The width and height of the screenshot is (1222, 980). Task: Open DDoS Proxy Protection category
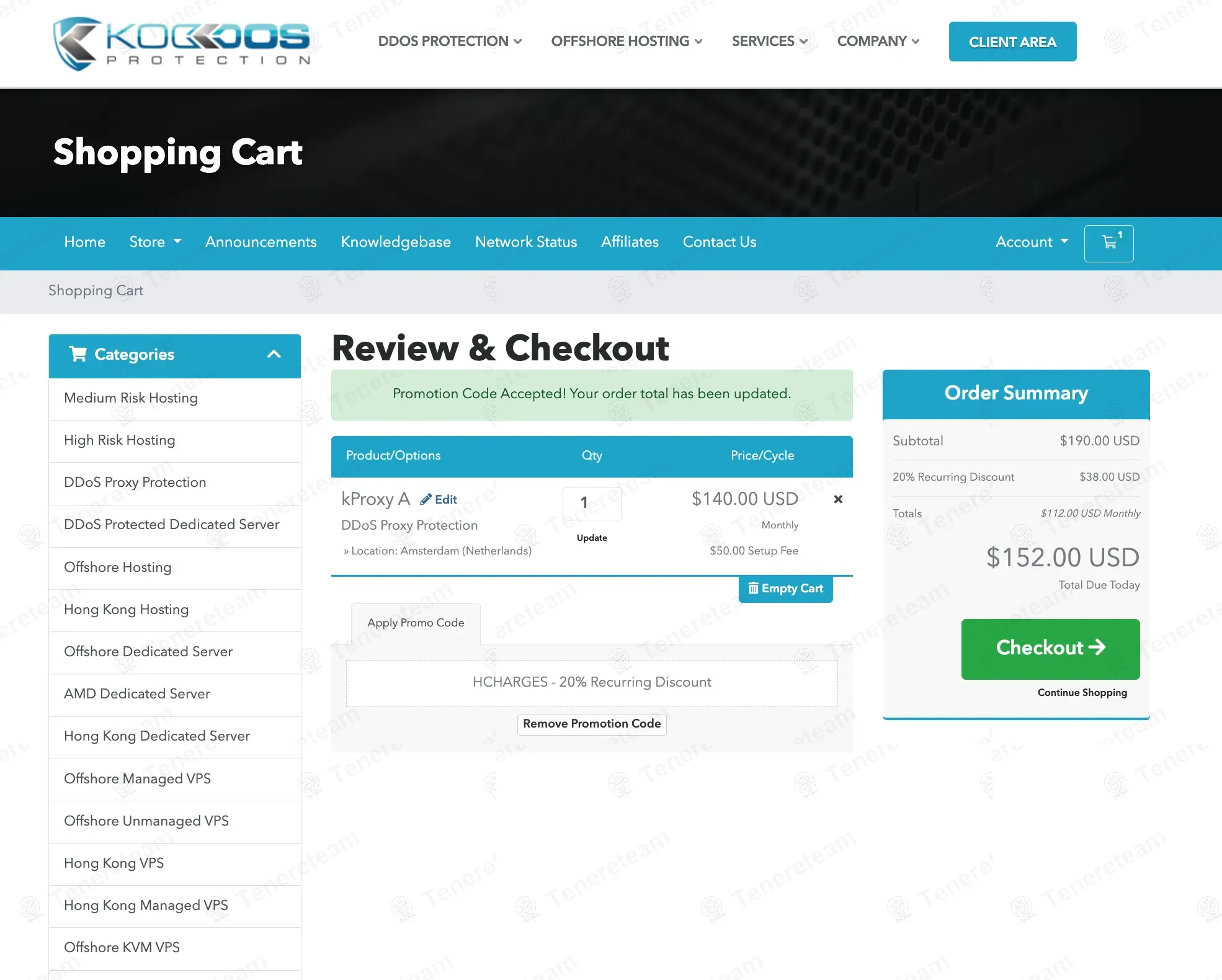click(x=135, y=483)
